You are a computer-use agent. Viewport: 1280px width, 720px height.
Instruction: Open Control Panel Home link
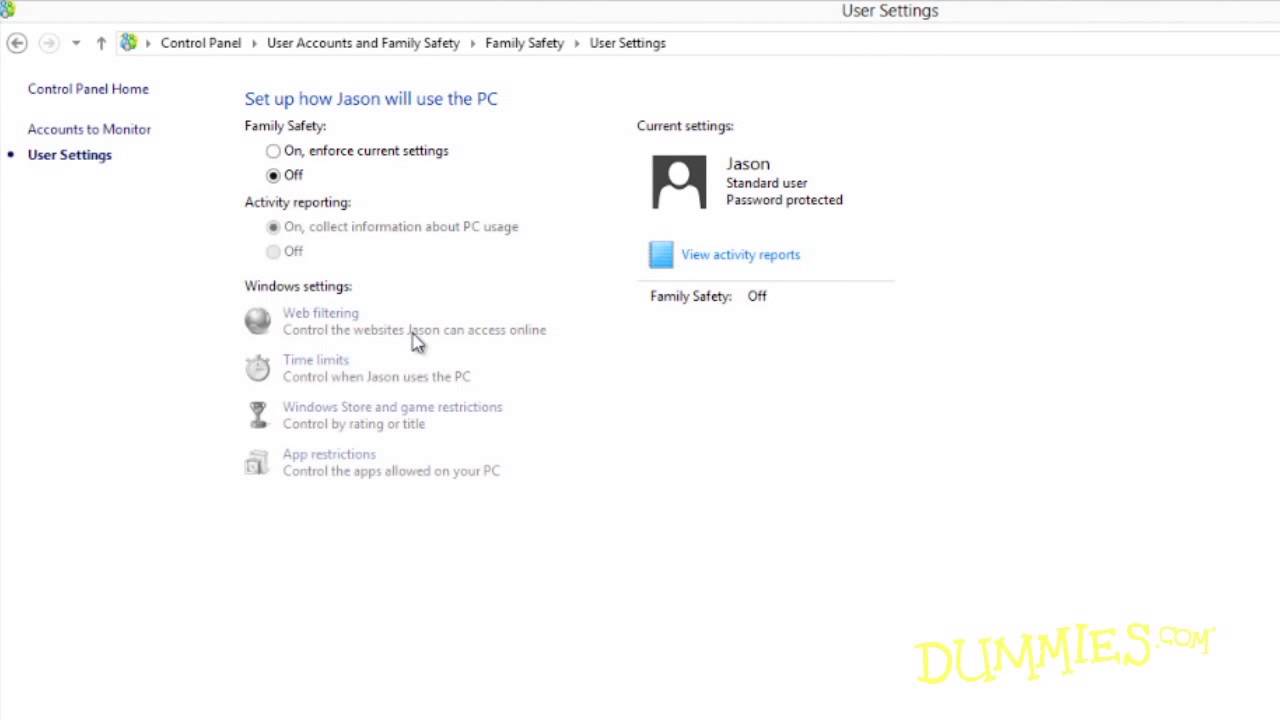click(x=88, y=89)
